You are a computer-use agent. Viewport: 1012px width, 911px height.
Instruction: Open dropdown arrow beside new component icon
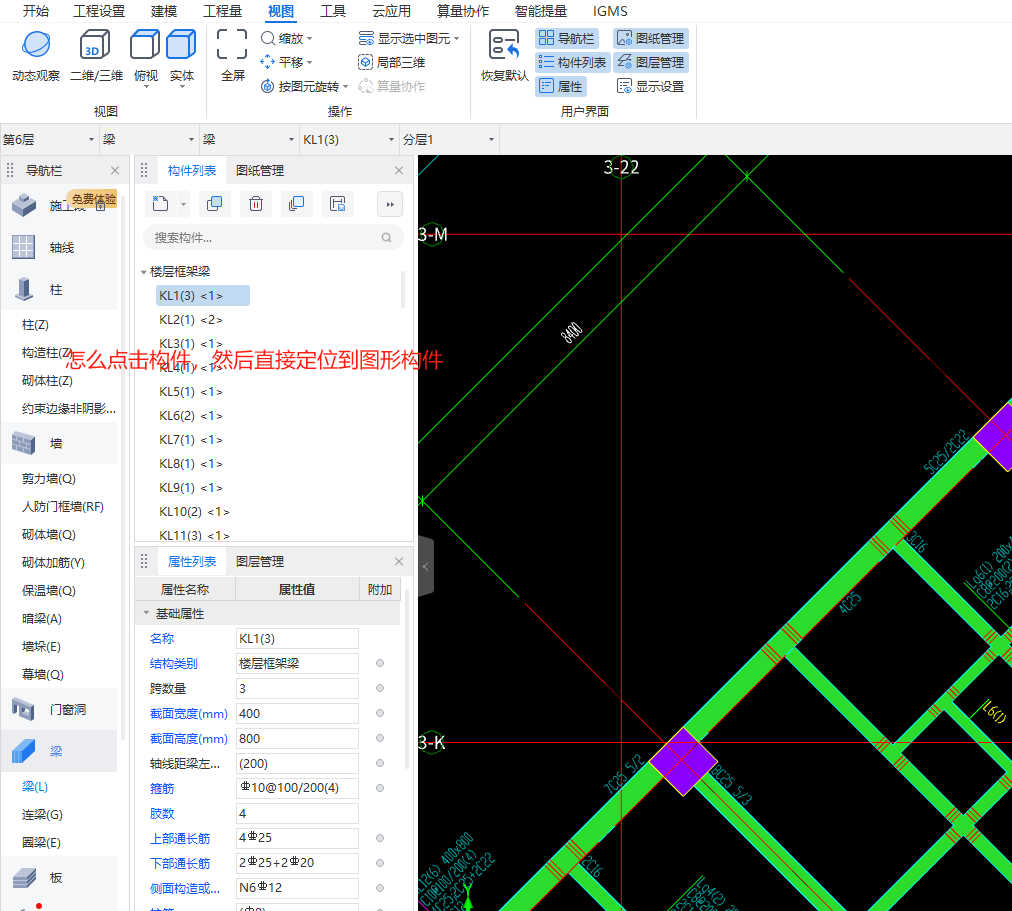click(183, 205)
